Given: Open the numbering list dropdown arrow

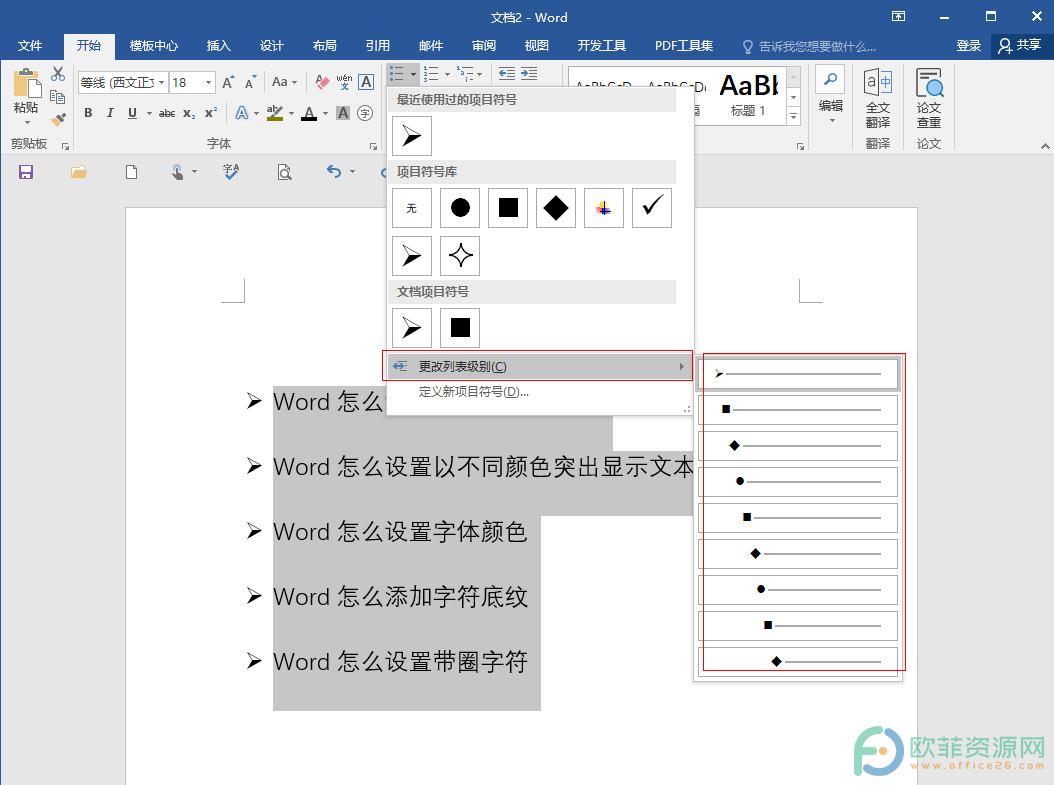Looking at the screenshot, I should tap(447, 74).
